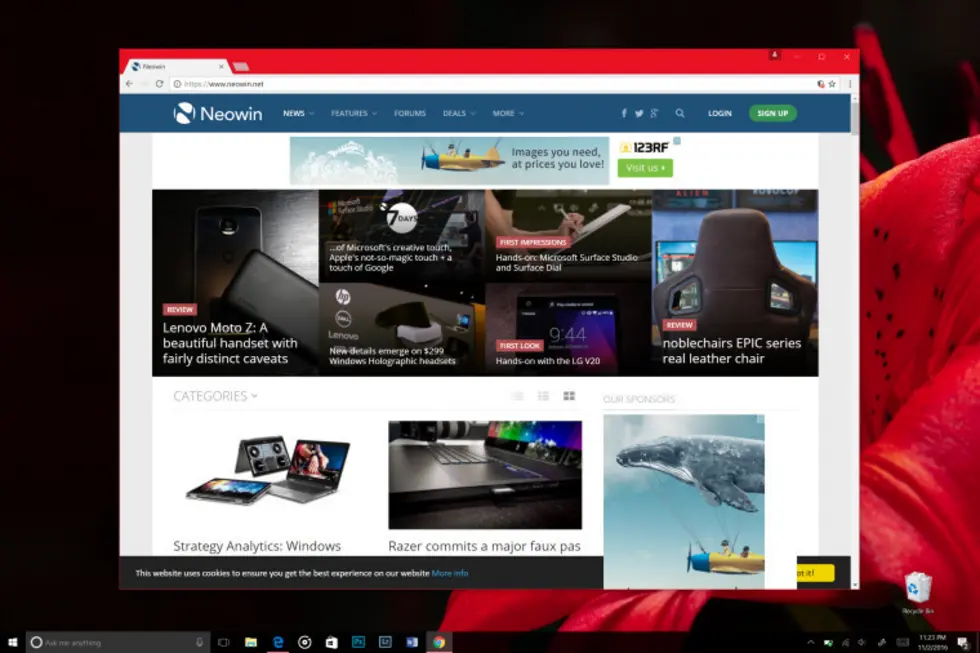Screen dimensions: 980x653
Task: Click the Chrome profile avatar button
Action: click(x=774, y=56)
